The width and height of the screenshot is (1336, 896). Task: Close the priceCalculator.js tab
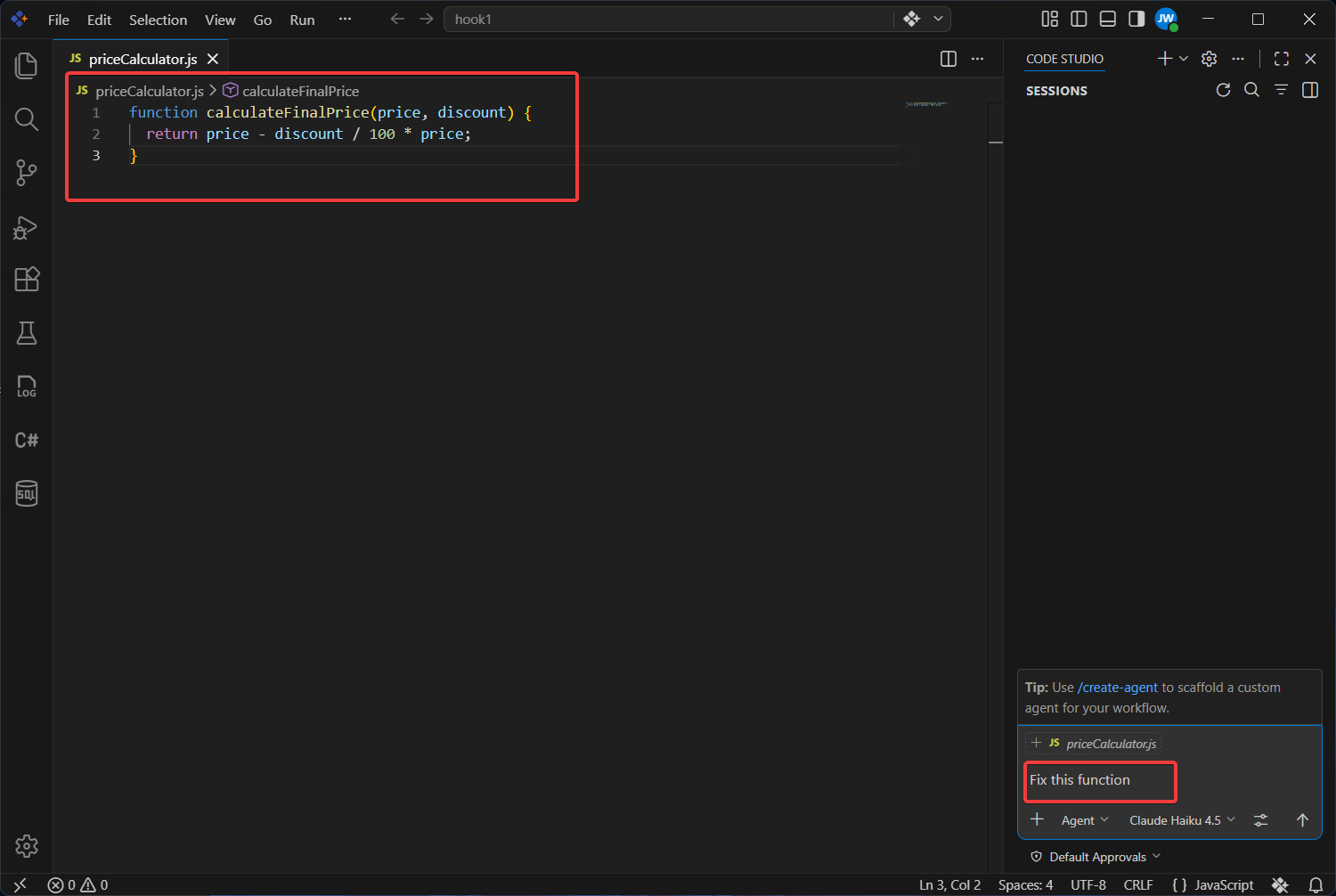click(x=213, y=59)
